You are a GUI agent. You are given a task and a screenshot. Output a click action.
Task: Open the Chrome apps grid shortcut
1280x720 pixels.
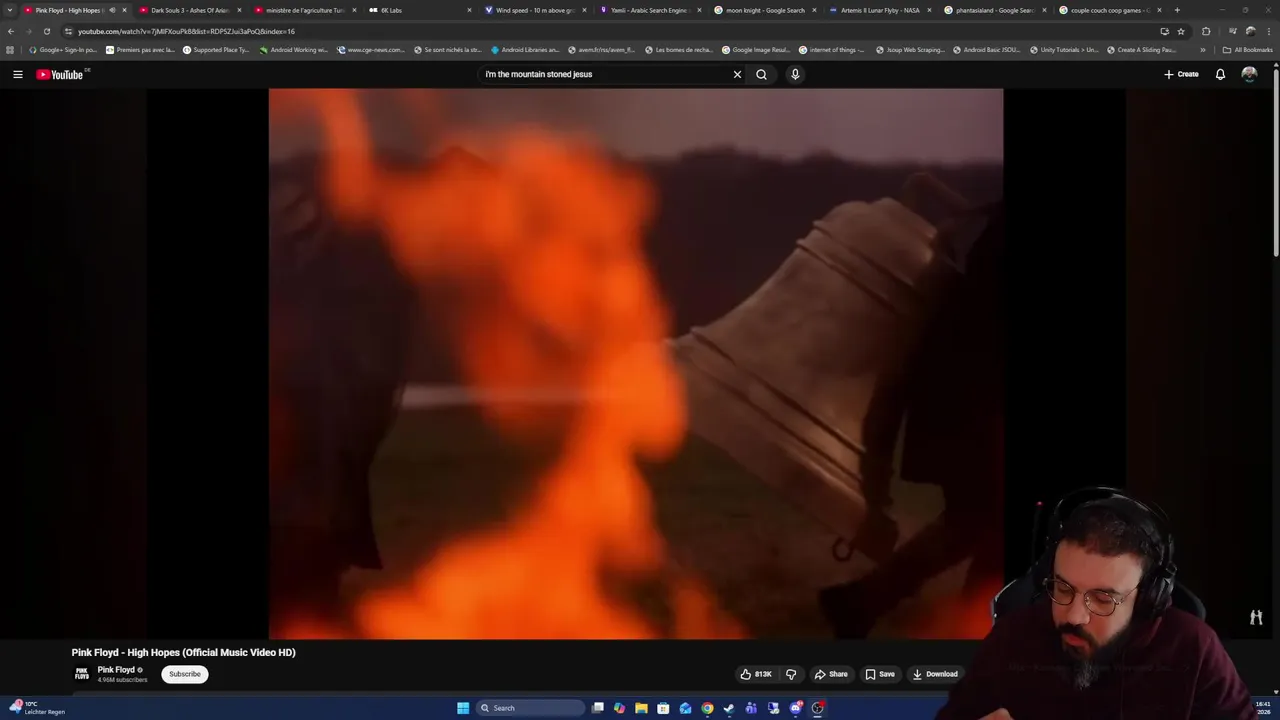pos(10,49)
